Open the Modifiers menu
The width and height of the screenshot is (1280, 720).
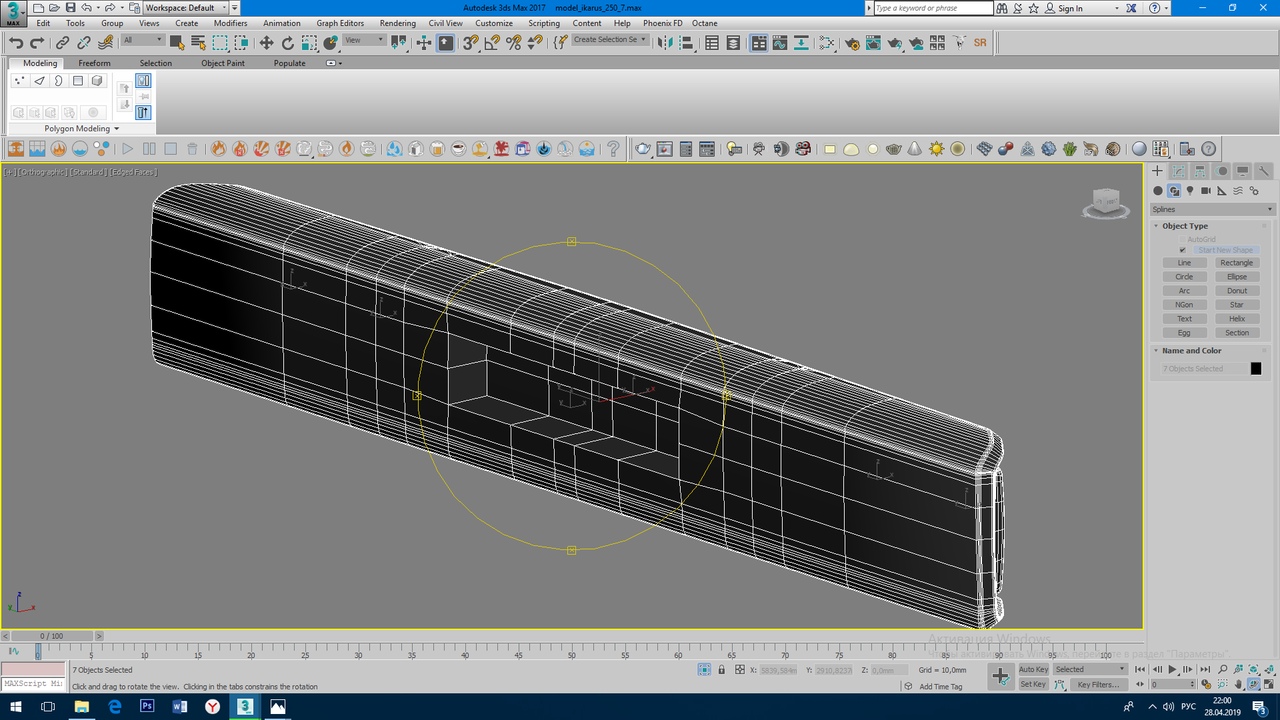click(x=230, y=23)
